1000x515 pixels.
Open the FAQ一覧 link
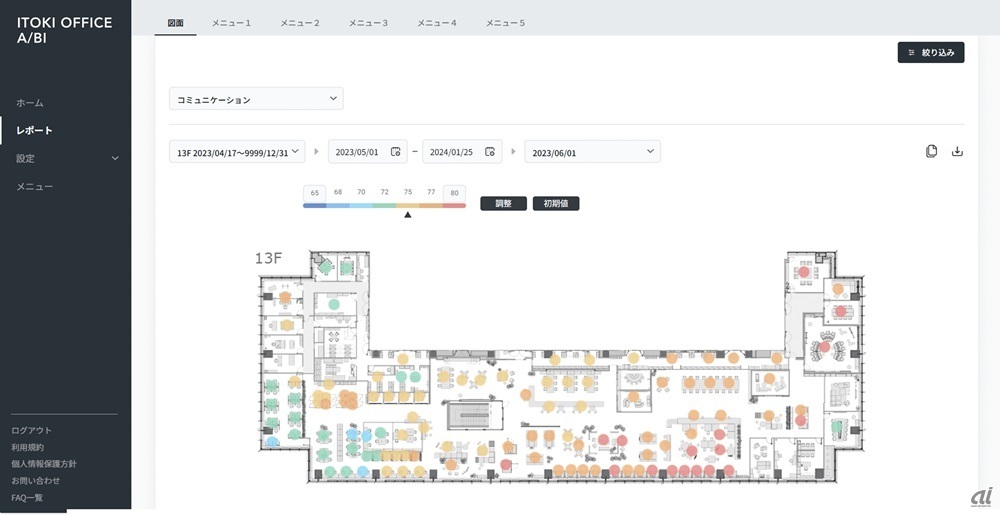[x=27, y=497]
